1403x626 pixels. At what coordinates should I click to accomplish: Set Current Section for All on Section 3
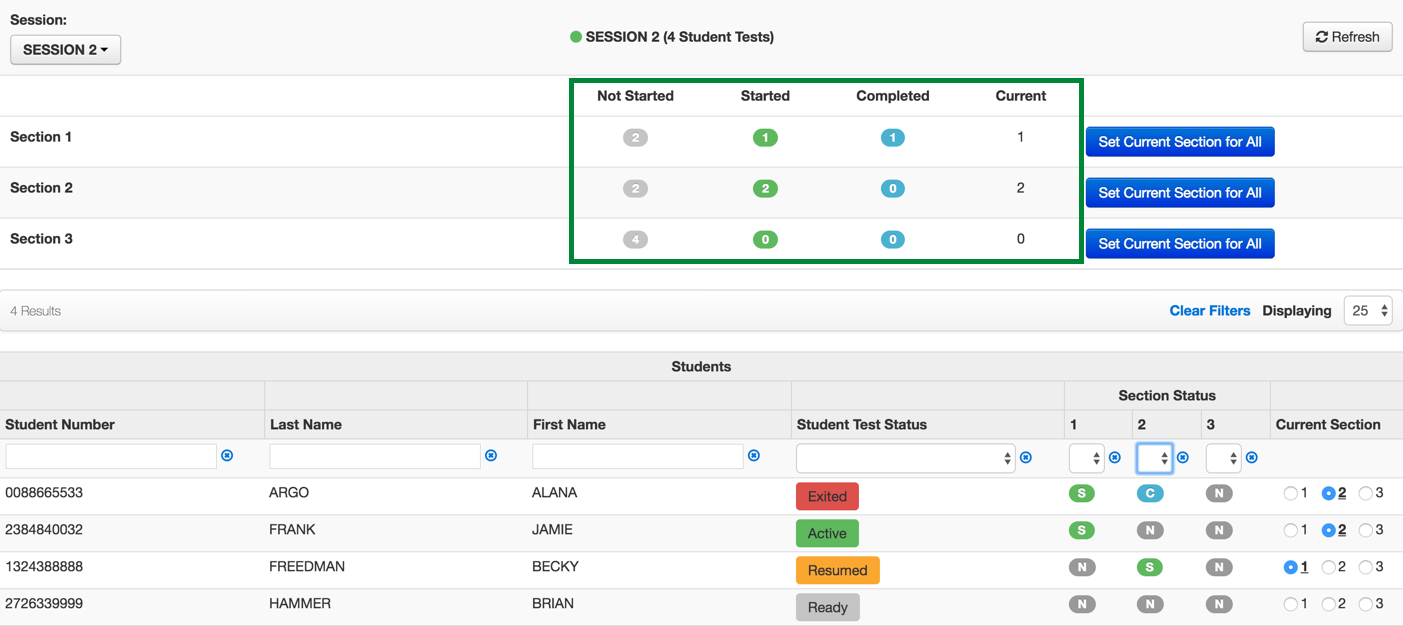pyautogui.click(x=1179, y=244)
